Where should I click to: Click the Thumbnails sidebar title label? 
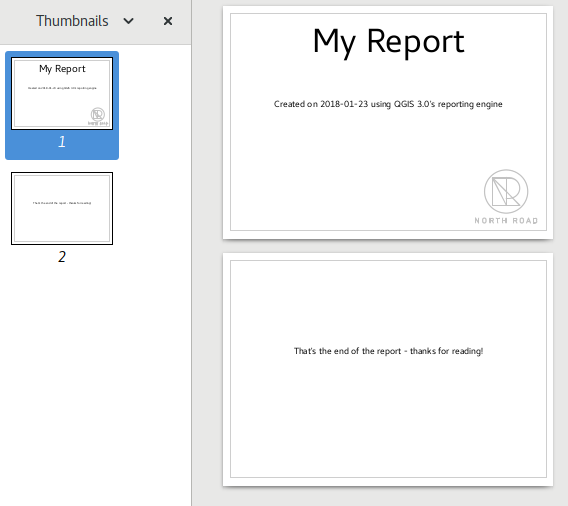click(72, 21)
